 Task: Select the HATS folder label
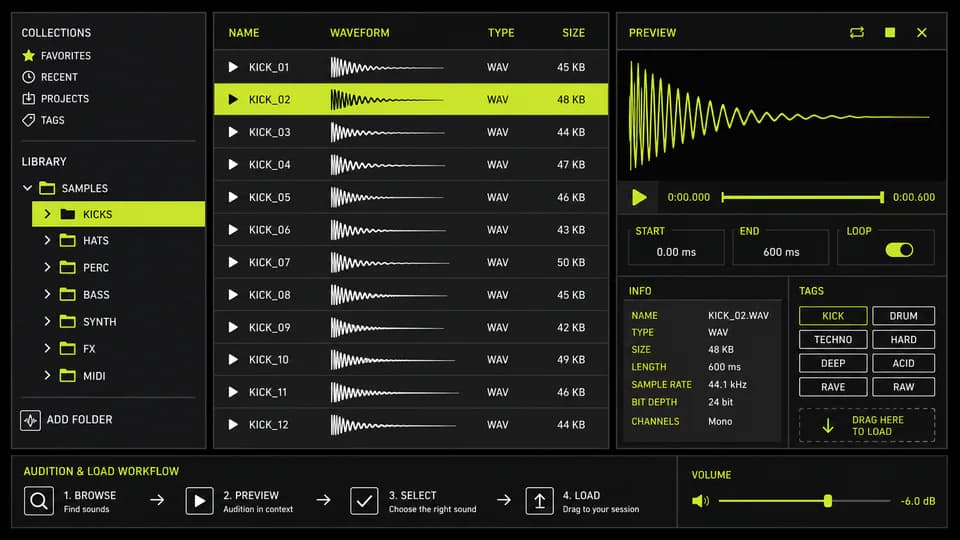coord(96,241)
